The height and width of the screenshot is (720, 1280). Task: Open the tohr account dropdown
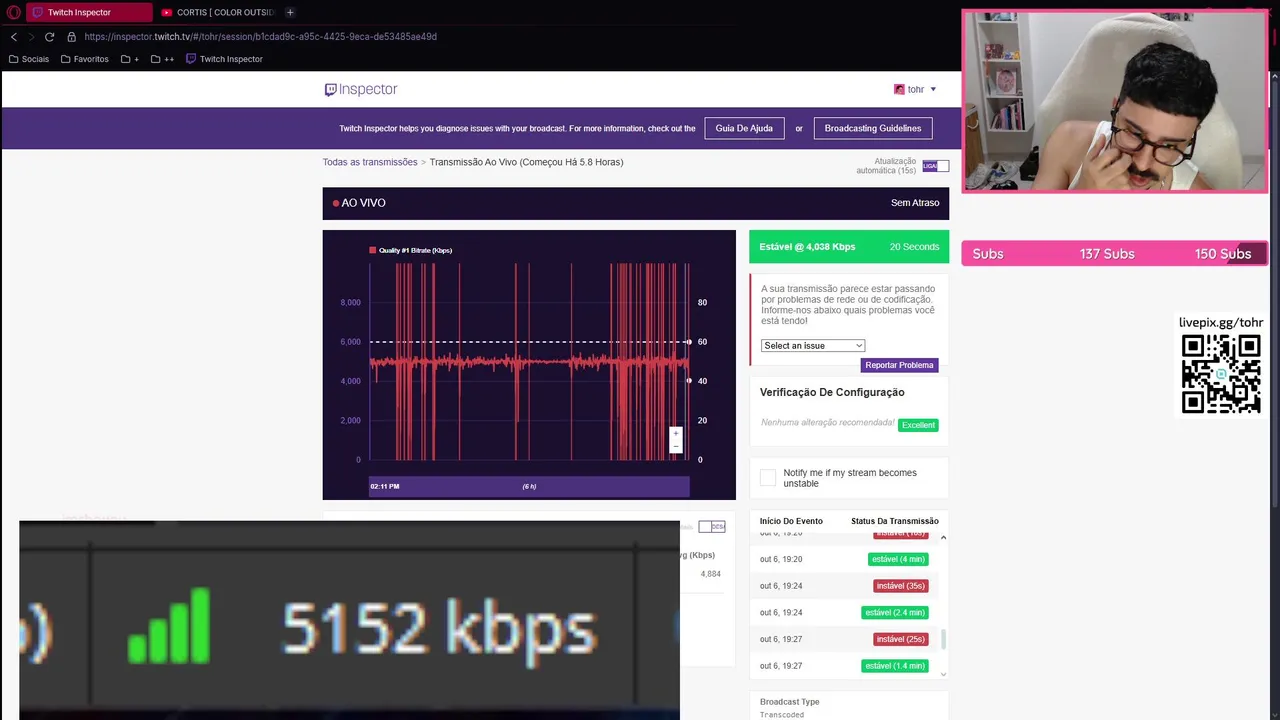[x=915, y=89]
